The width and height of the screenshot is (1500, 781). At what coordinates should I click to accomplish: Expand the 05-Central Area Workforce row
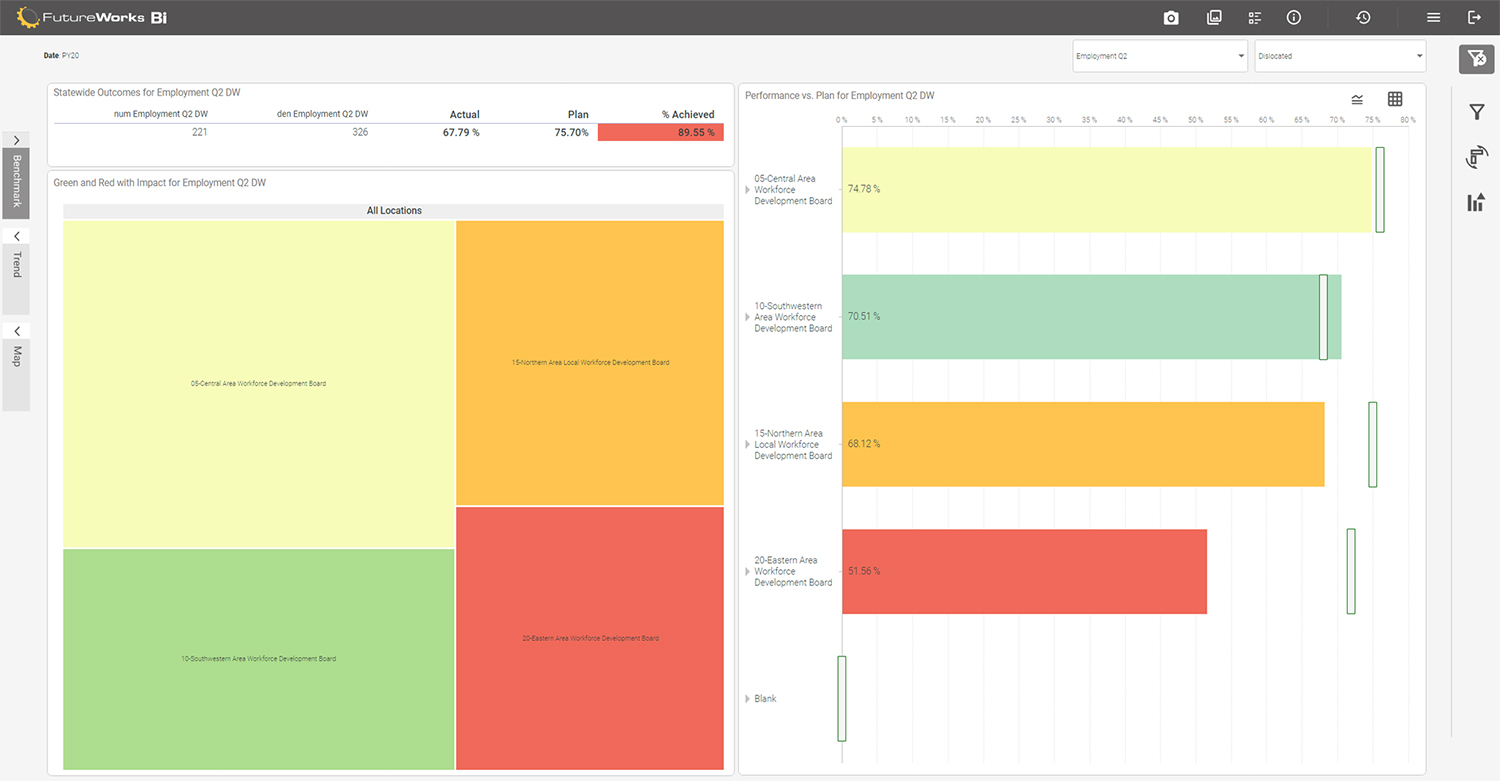click(745, 189)
